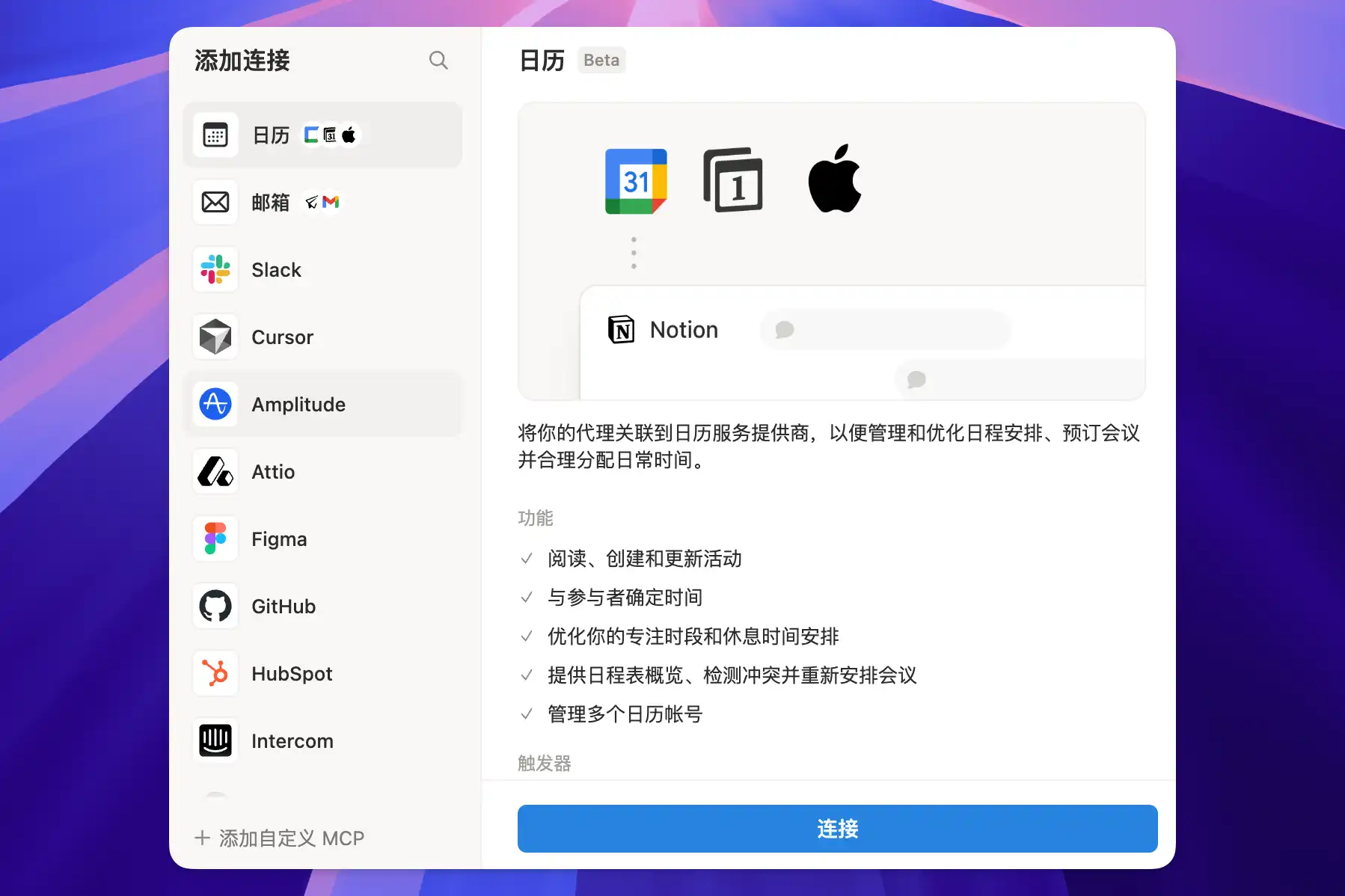Screen dimensions: 1345x896
Task: Click the search magnifier icon
Action: tap(438, 61)
